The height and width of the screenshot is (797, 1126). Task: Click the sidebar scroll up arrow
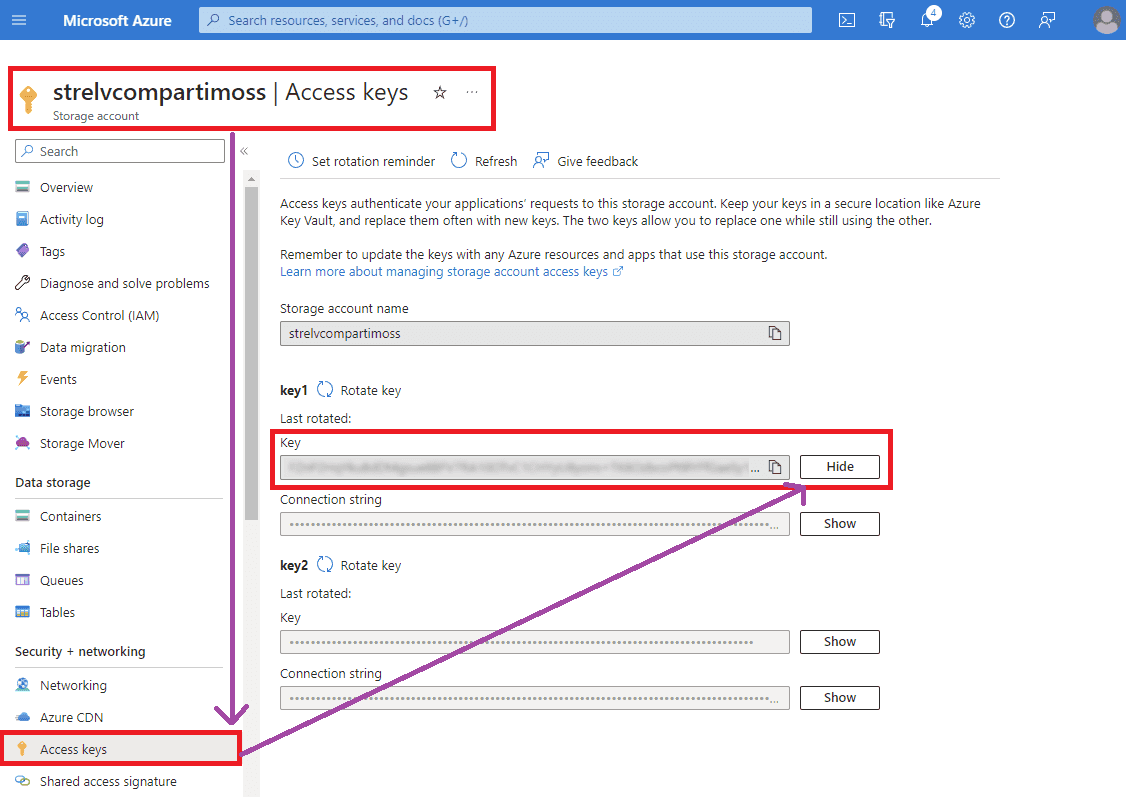coord(251,179)
